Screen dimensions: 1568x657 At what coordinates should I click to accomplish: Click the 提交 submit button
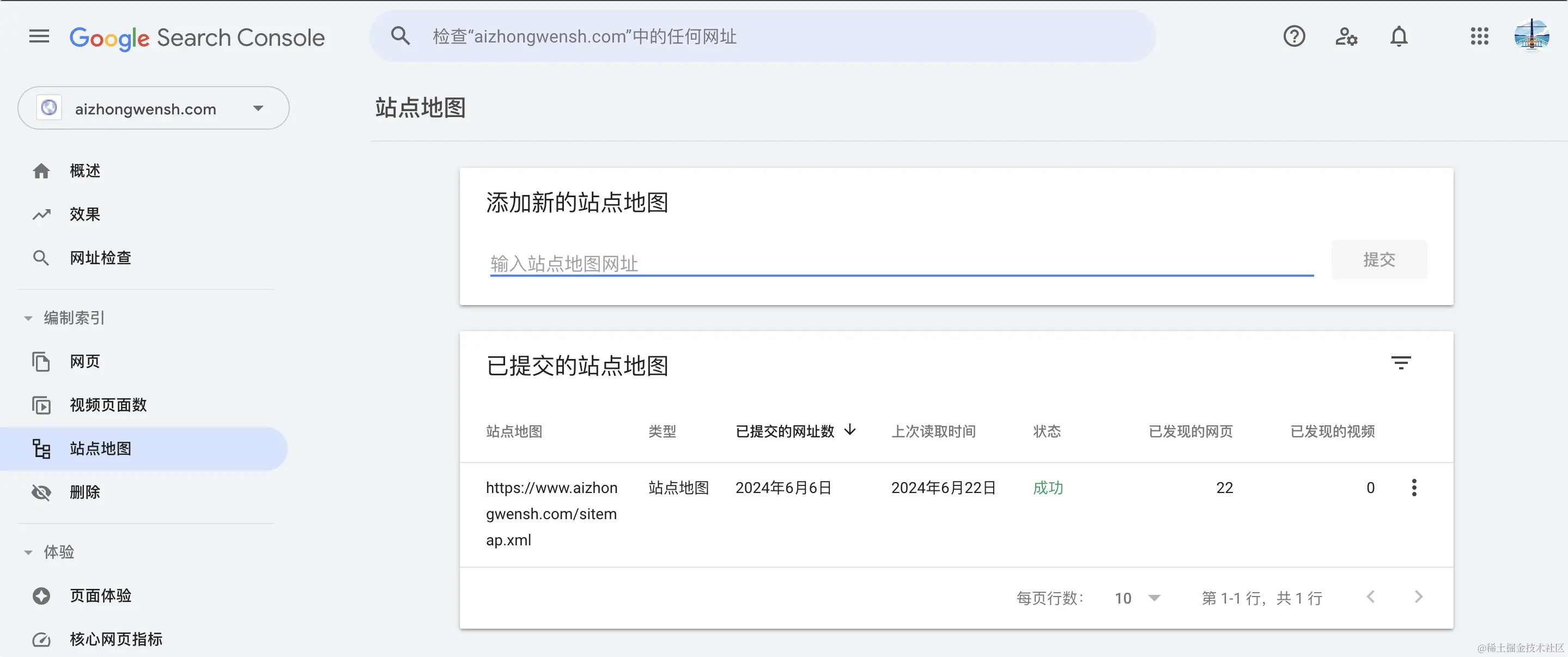(1379, 260)
